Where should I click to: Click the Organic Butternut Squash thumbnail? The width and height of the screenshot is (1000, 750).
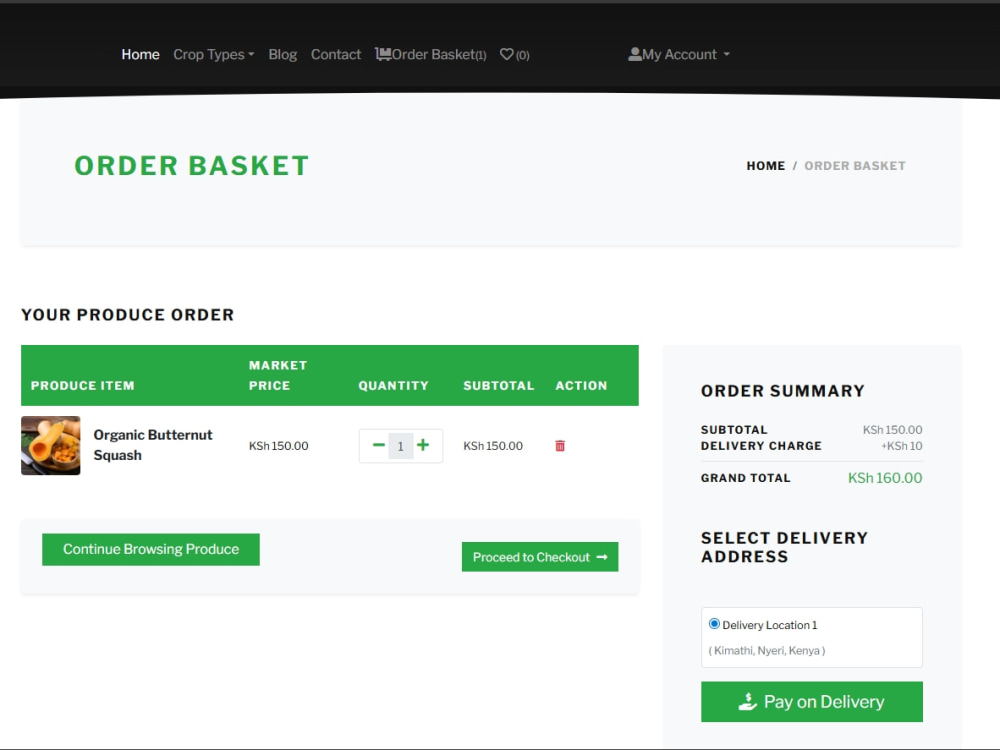[x=51, y=446]
